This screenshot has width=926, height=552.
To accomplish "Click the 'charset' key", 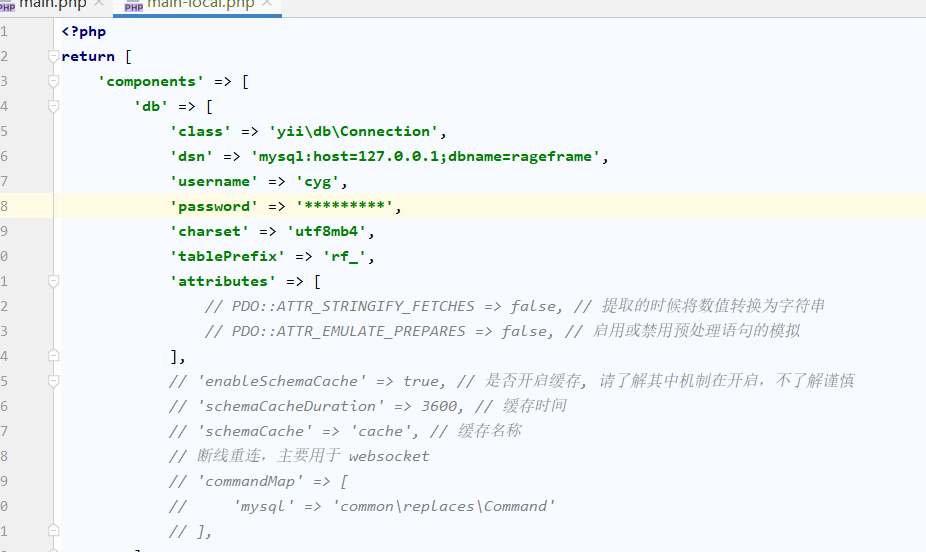I will coord(210,231).
